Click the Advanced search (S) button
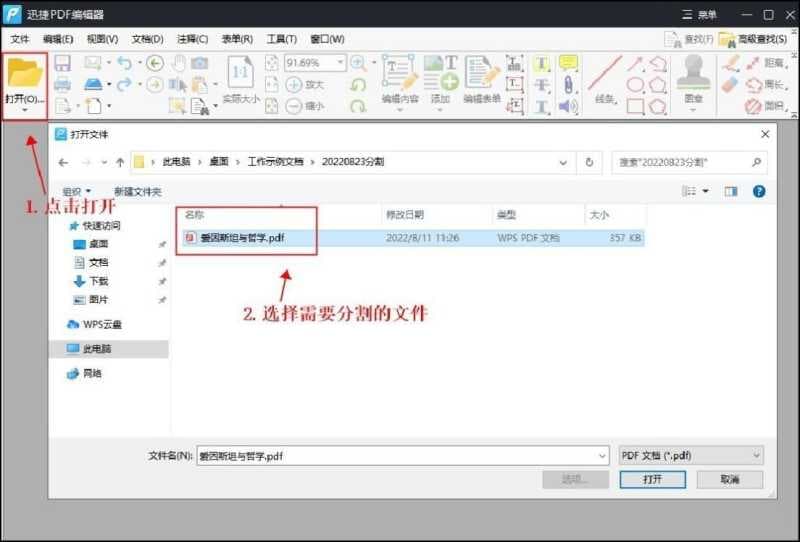Viewport: 800px width, 542px height. [x=753, y=39]
